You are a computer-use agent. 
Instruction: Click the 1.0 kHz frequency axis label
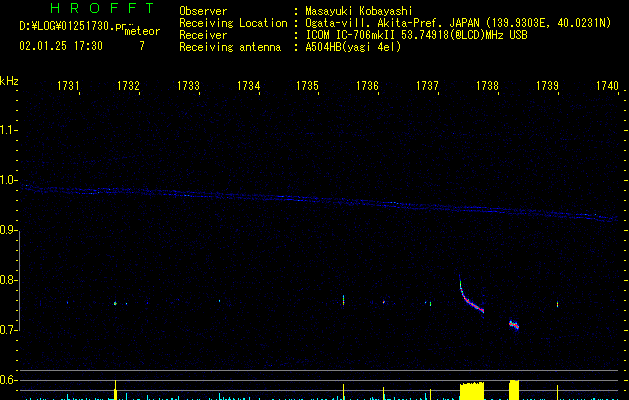coord(7,180)
